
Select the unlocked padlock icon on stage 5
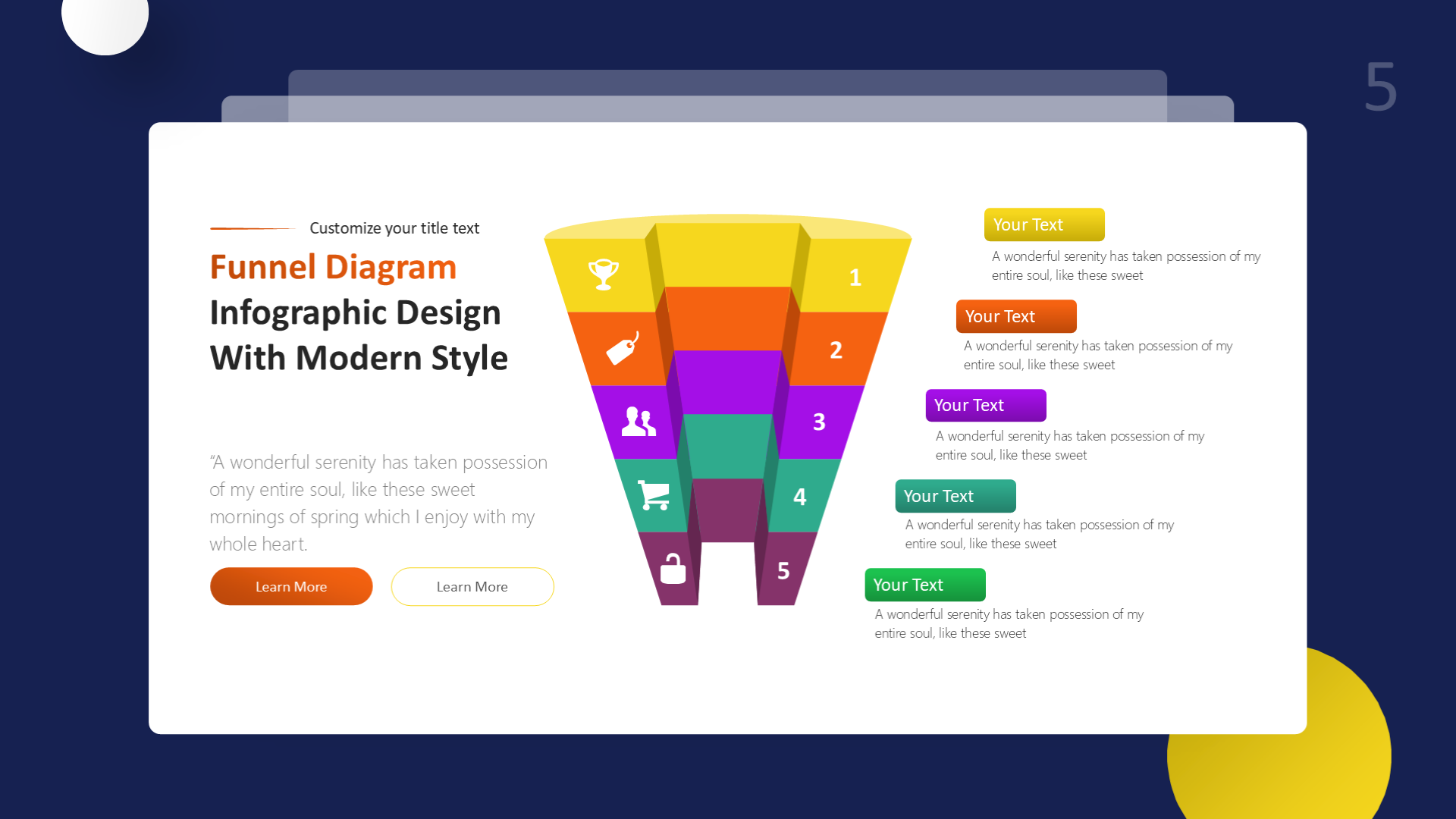[x=670, y=567]
